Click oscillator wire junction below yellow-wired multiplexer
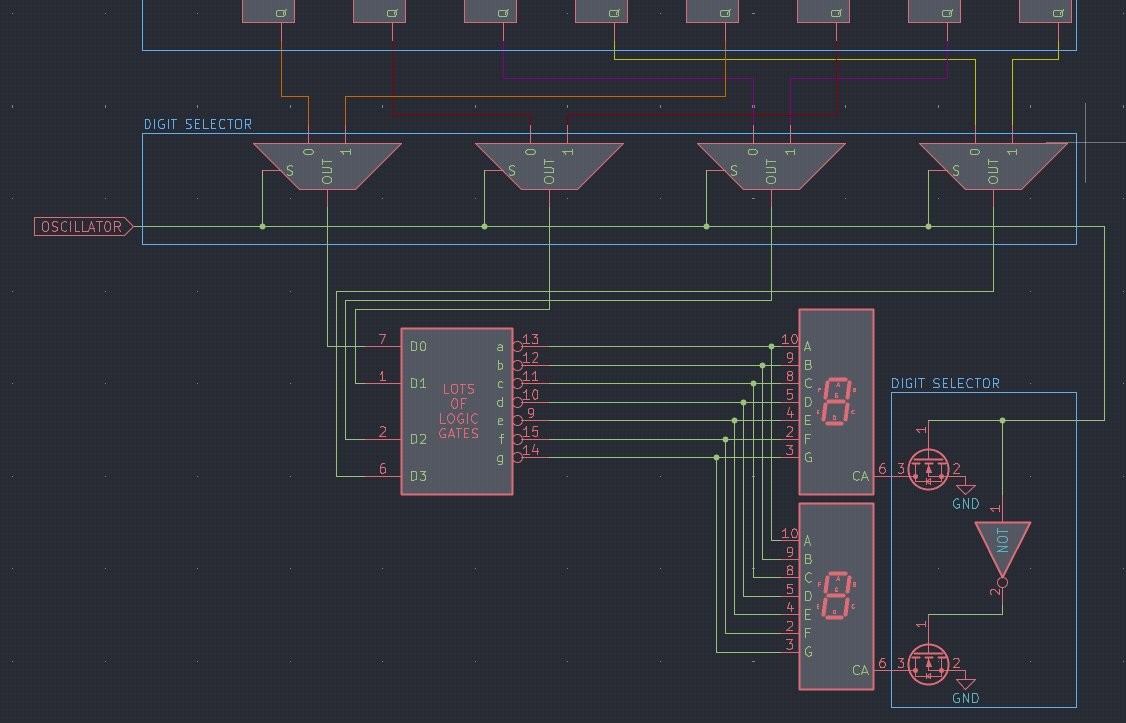1126x723 pixels. tap(929, 227)
